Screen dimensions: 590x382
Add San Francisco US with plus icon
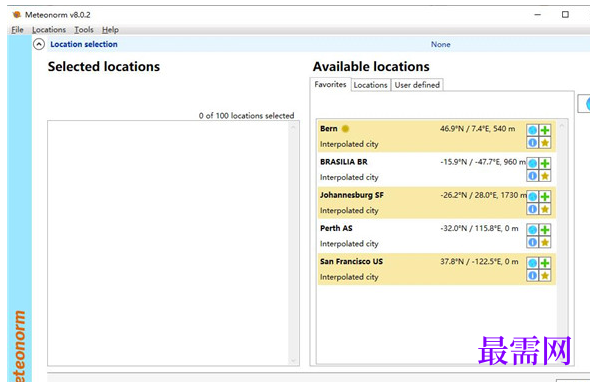[x=545, y=263]
